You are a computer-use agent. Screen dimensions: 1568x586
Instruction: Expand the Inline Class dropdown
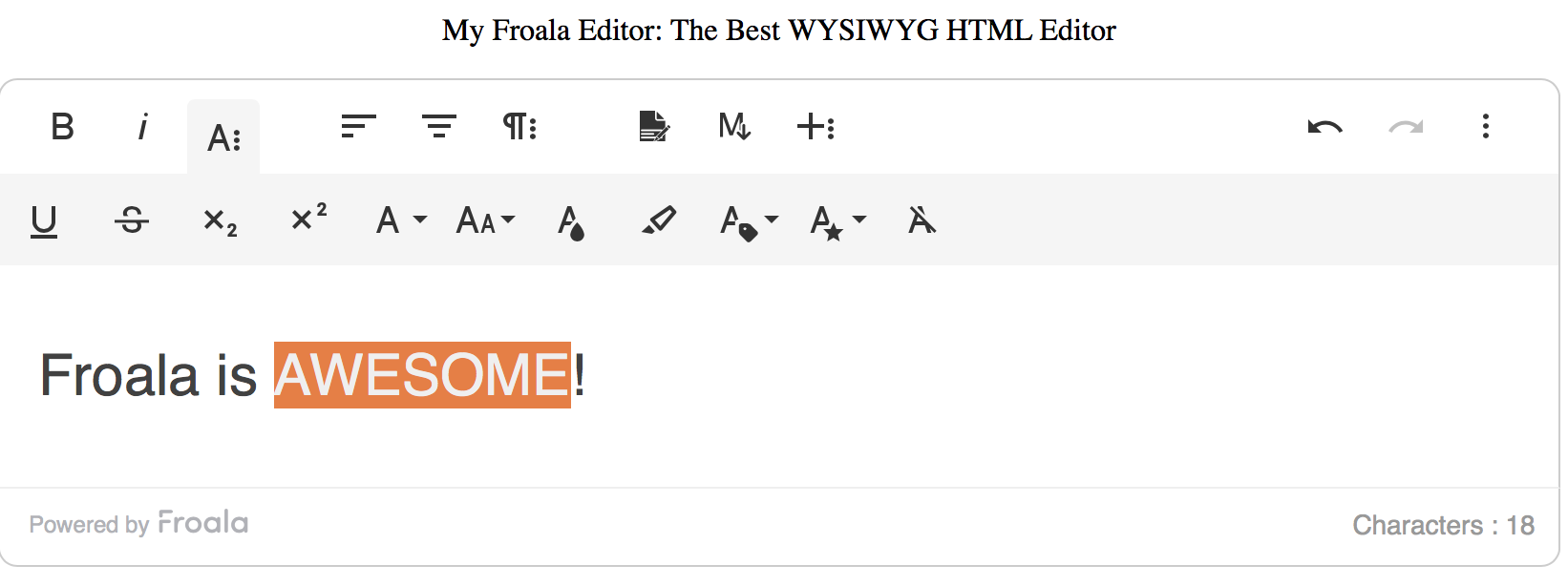tap(749, 221)
